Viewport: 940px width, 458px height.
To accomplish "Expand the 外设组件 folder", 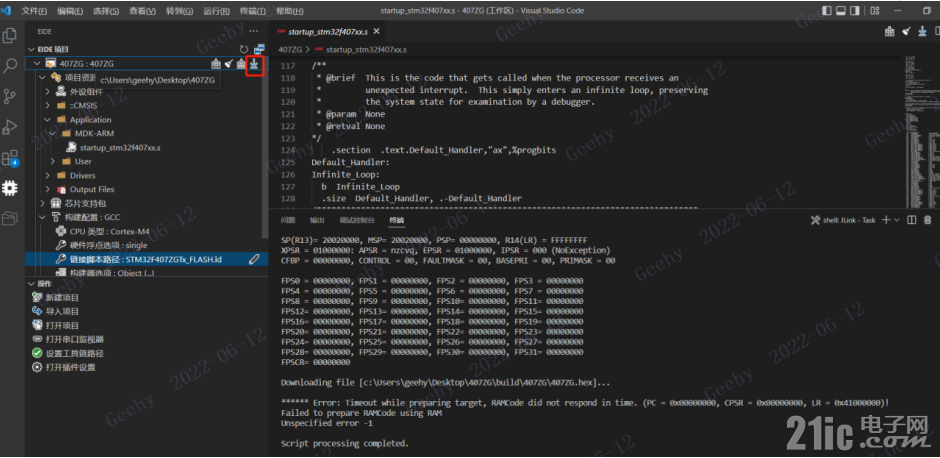I will pos(47,92).
